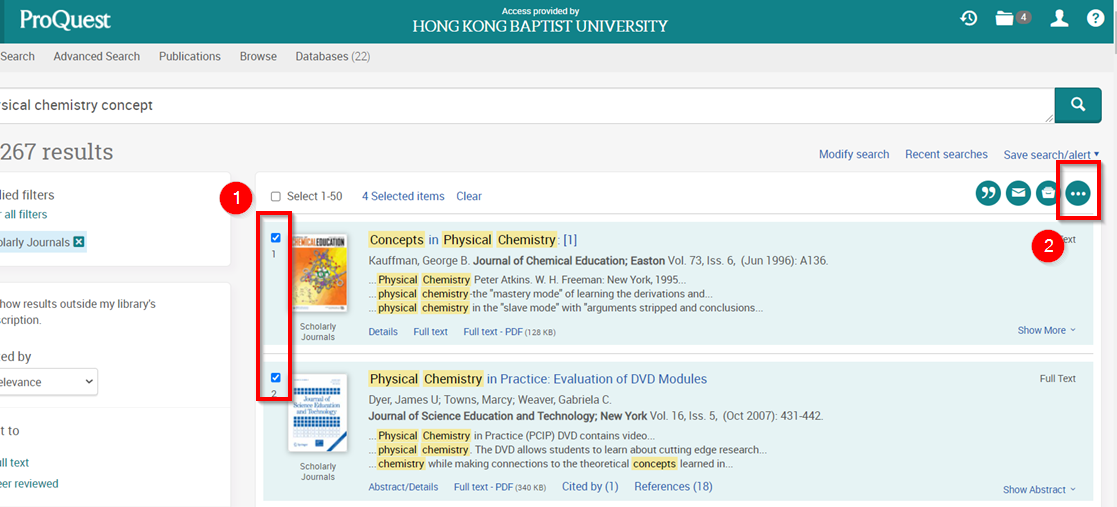Click Clear to deselect items
This screenshot has width=1117, height=507.
tap(469, 197)
